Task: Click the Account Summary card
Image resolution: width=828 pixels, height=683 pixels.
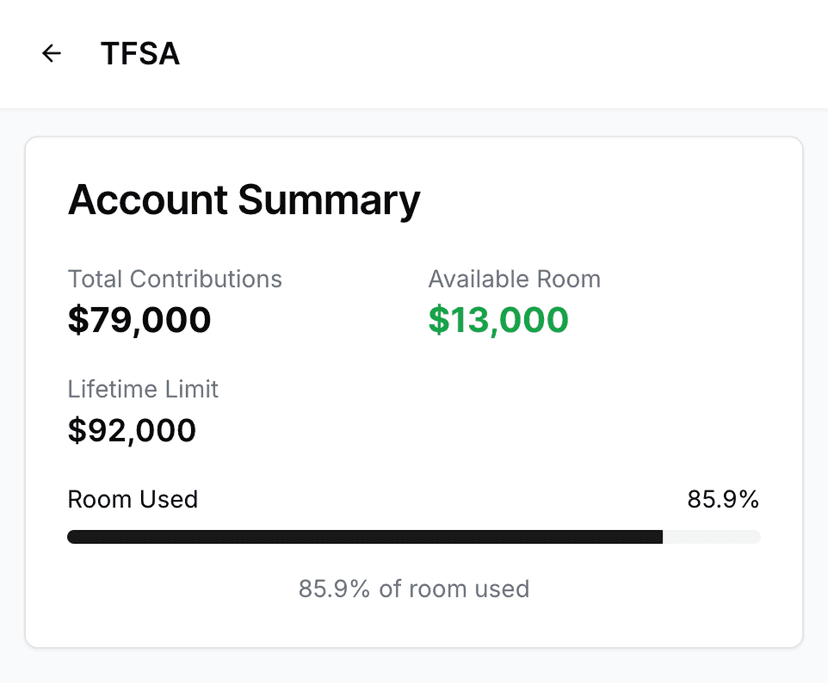Action: click(413, 390)
